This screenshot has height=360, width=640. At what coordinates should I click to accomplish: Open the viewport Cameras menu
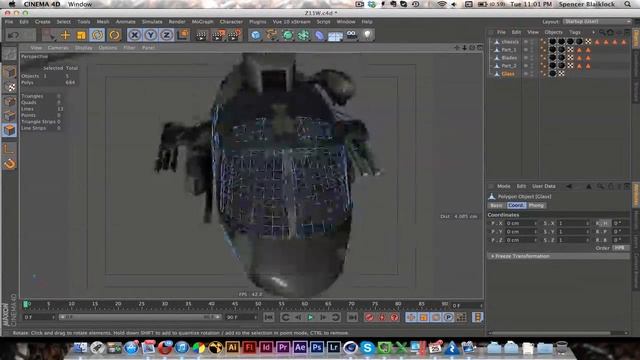pyautogui.click(x=58, y=48)
